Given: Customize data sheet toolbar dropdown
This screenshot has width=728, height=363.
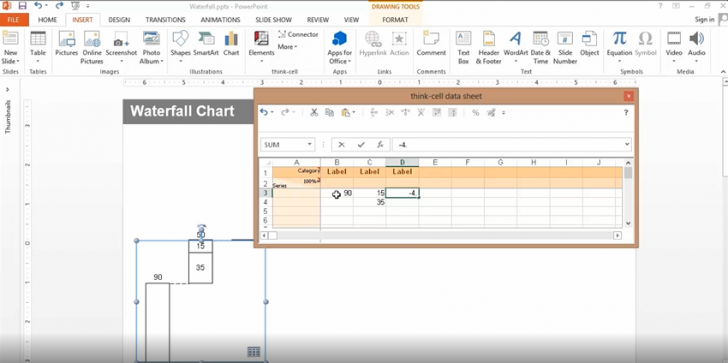Looking at the screenshot, I should coord(503,112).
